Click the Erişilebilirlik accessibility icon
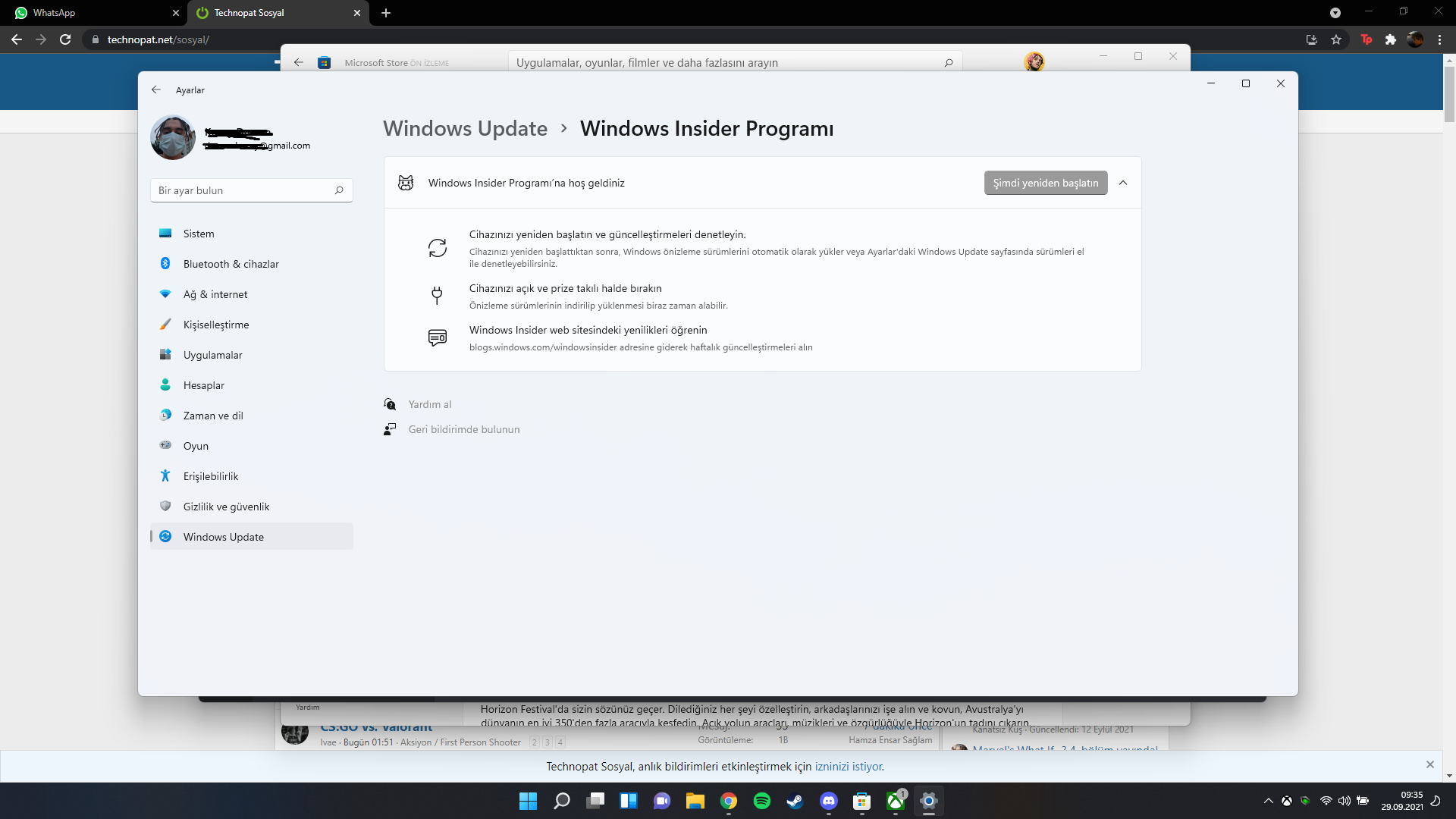The width and height of the screenshot is (1456, 819). [x=165, y=476]
